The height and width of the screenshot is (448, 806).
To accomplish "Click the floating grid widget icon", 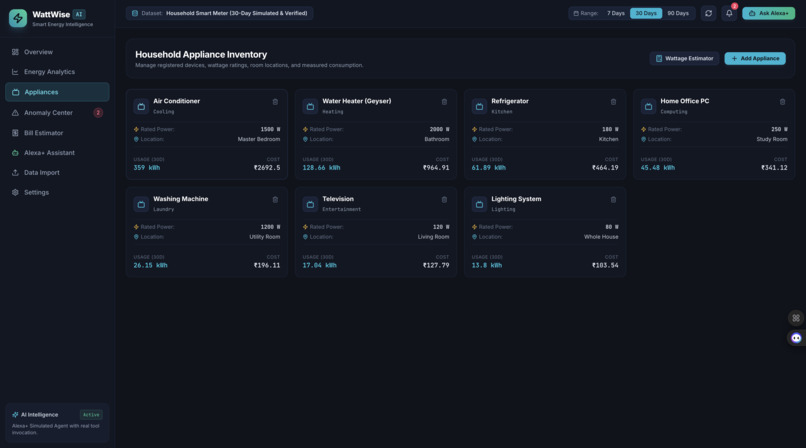I will pyautogui.click(x=796, y=318).
